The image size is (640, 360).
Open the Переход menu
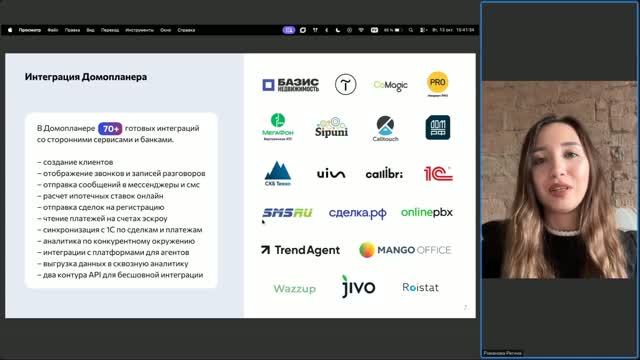point(110,30)
